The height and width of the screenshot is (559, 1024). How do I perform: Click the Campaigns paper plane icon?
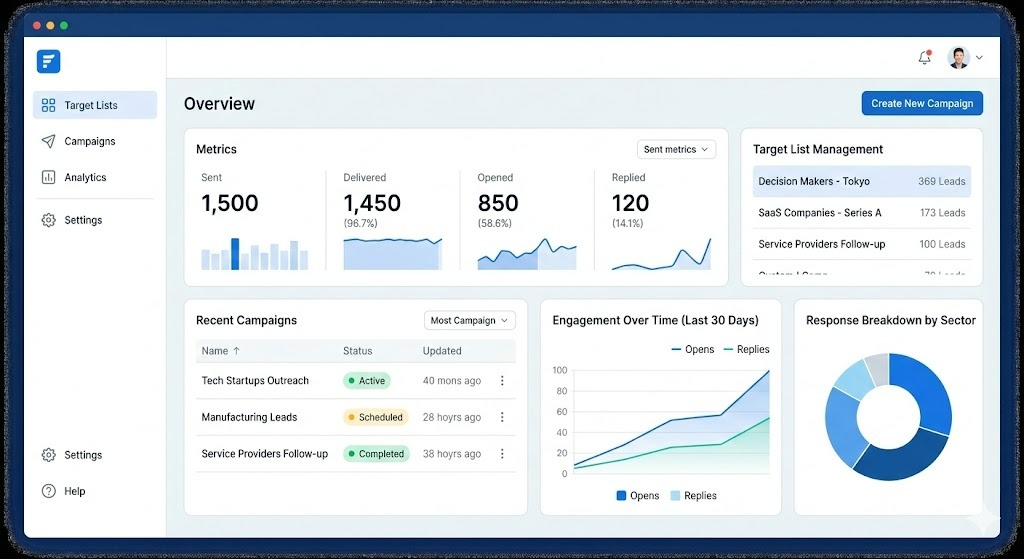pos(48,141)
